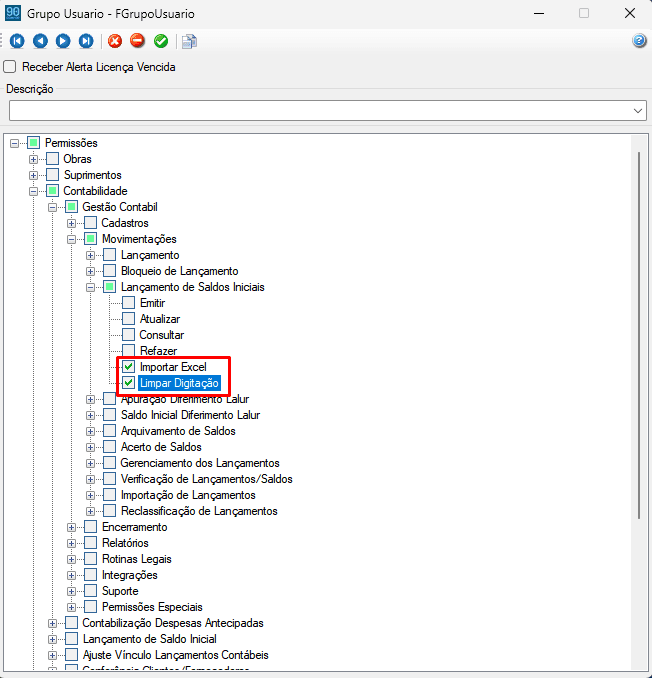Viewport: 652px width, 678px height.
Task: Select the Importar Excel label
Action: 173,367
